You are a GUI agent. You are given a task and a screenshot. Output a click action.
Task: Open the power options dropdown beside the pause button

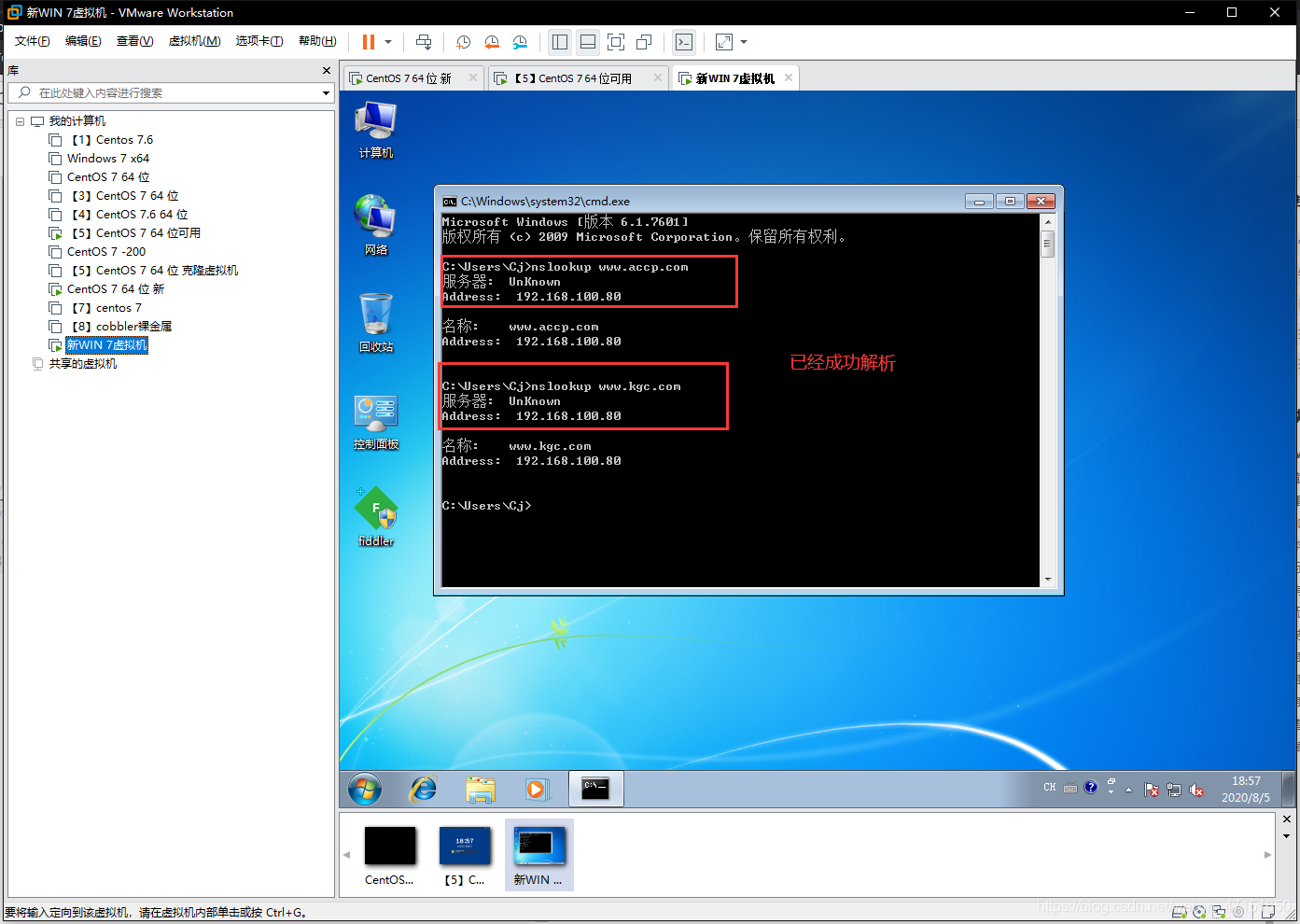pos(388,42)
